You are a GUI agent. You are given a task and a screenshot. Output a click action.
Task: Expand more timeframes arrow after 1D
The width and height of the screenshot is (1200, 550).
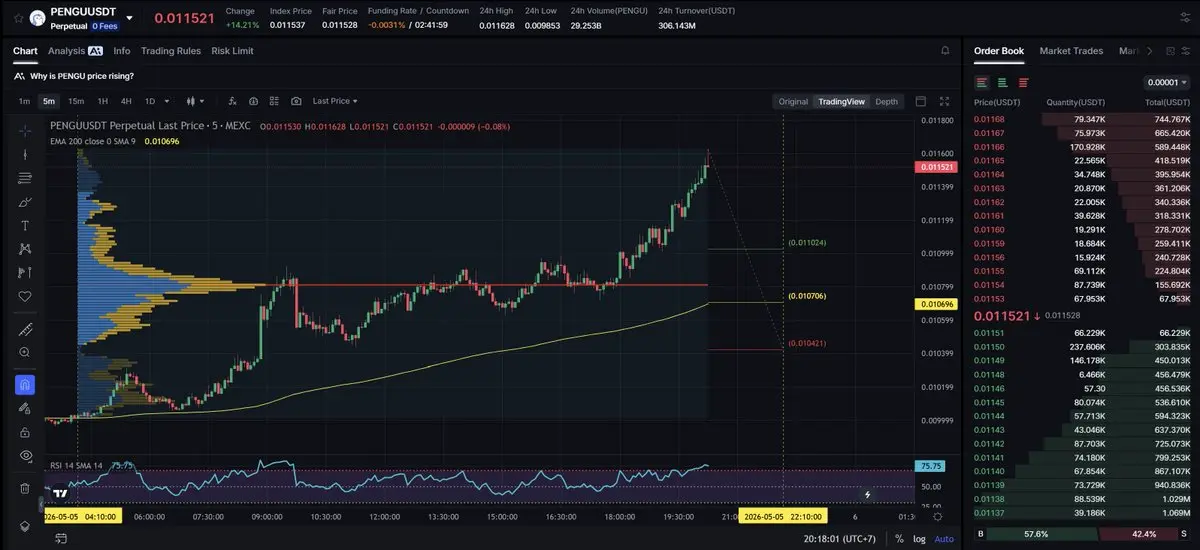coord(167,101)
